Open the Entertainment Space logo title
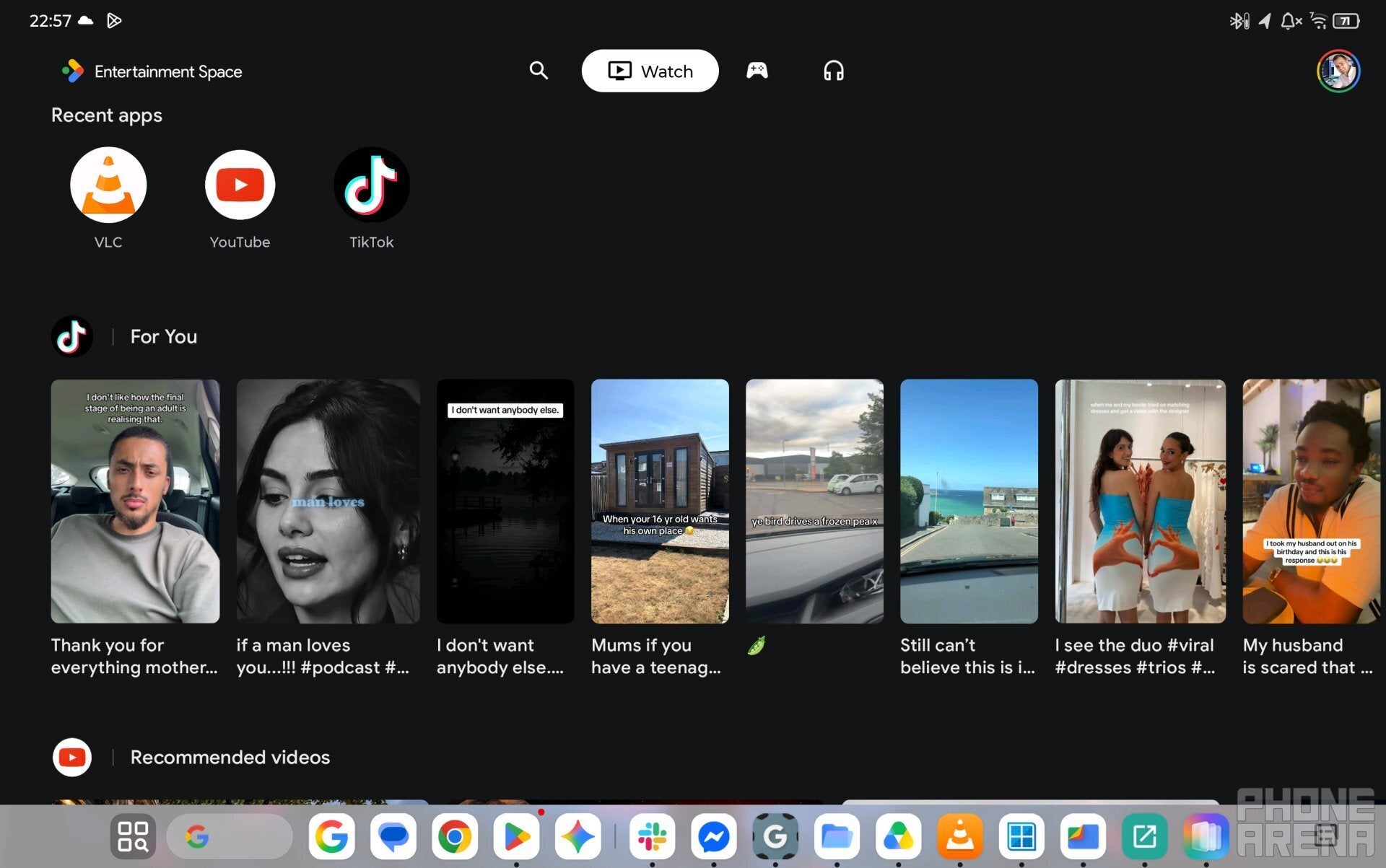Image resolution: width=1386 pixels, height=868 pixels. (x=152, y=71)
